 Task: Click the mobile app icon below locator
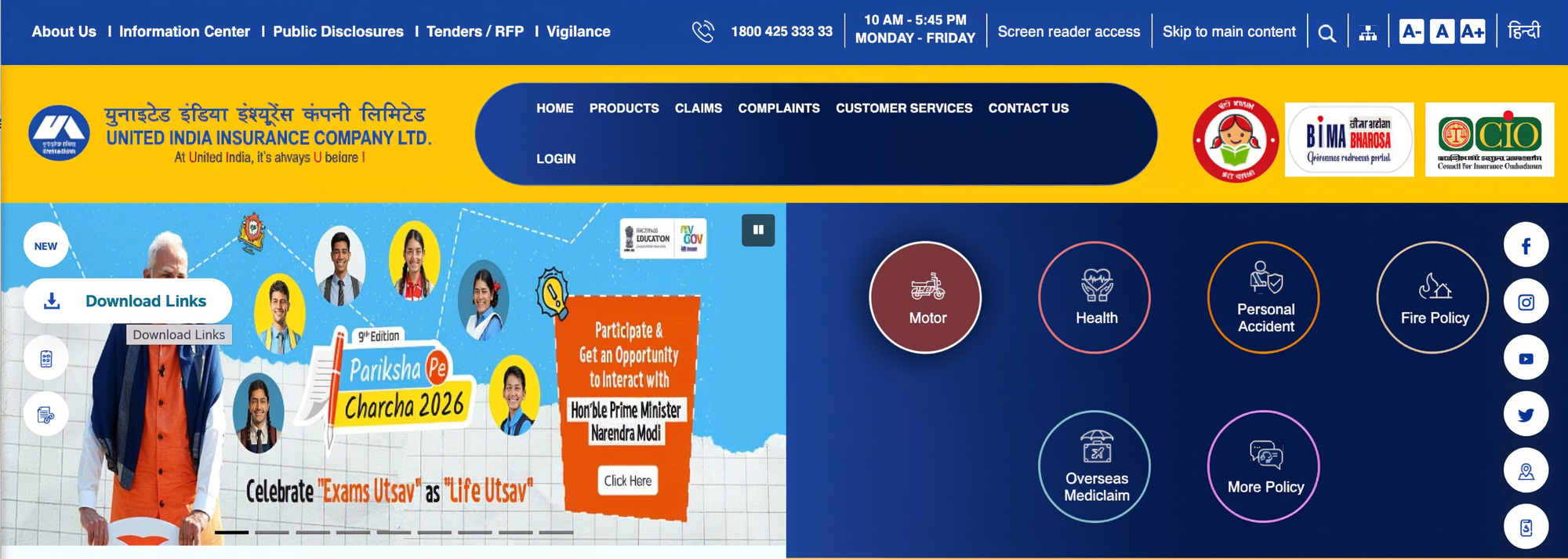pos(1526,527)
